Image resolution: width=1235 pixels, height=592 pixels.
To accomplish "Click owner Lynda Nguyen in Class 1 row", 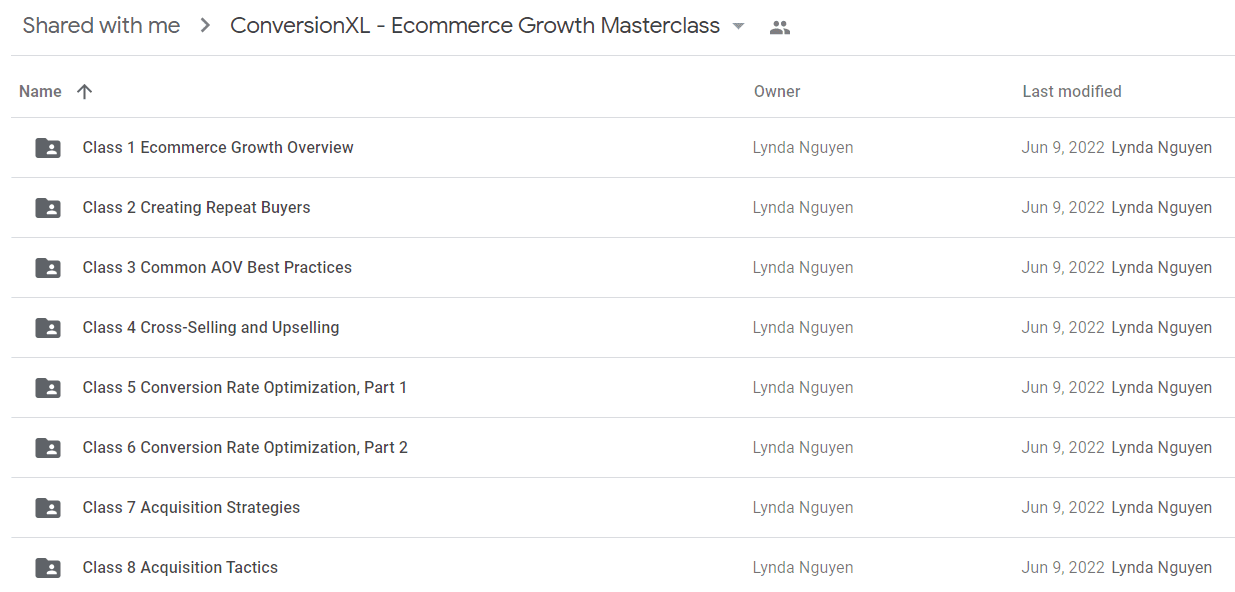I will tap(803, 148).
